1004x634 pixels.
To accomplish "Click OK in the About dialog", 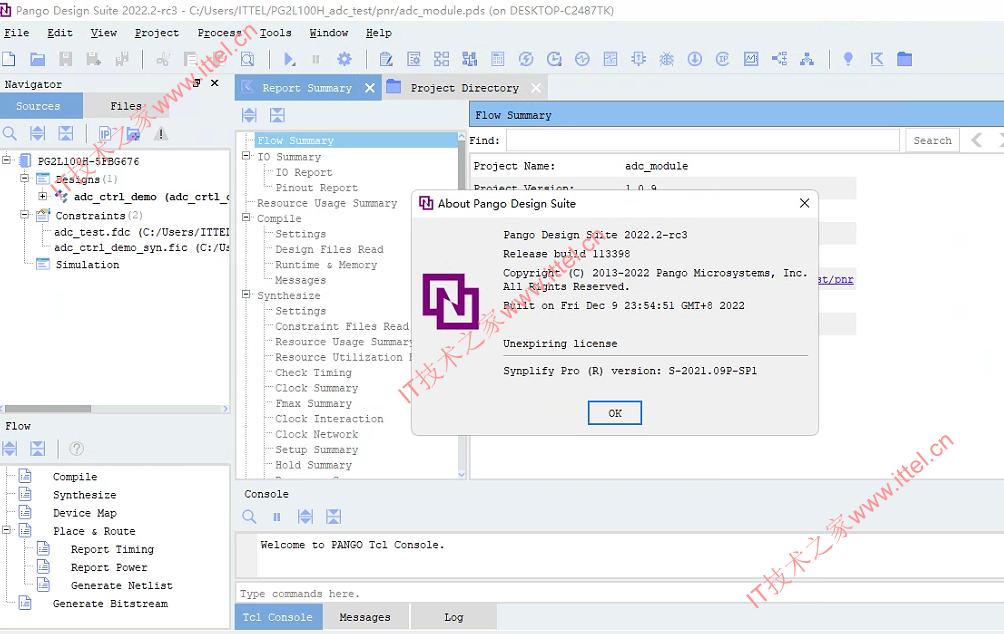I will pos(615,413).
